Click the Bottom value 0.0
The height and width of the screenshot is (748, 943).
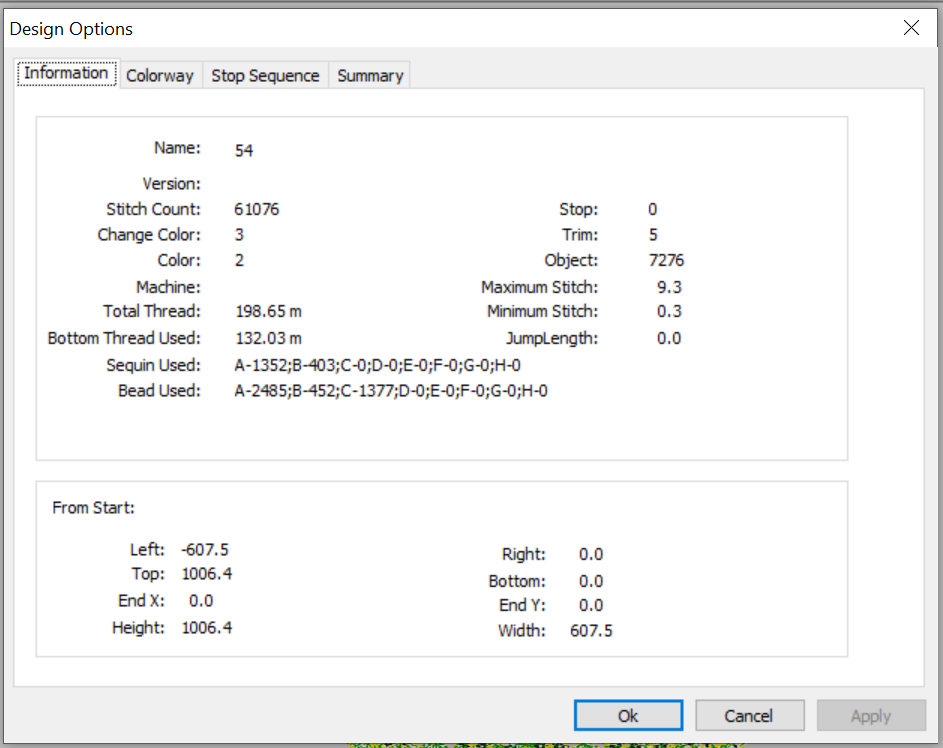coord(591,581)
